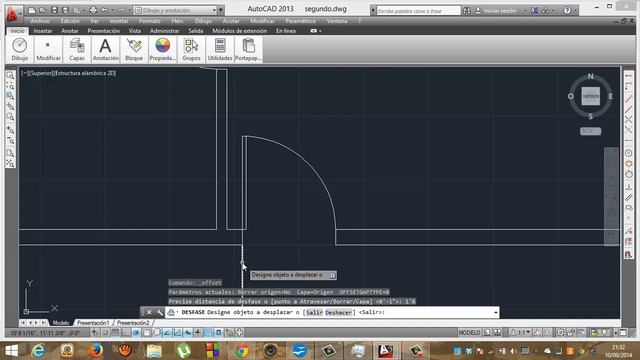Viewport: 640px width, 360px height.
Task: Open the Portapapeles clipboard panel
Action: (248, 49)
